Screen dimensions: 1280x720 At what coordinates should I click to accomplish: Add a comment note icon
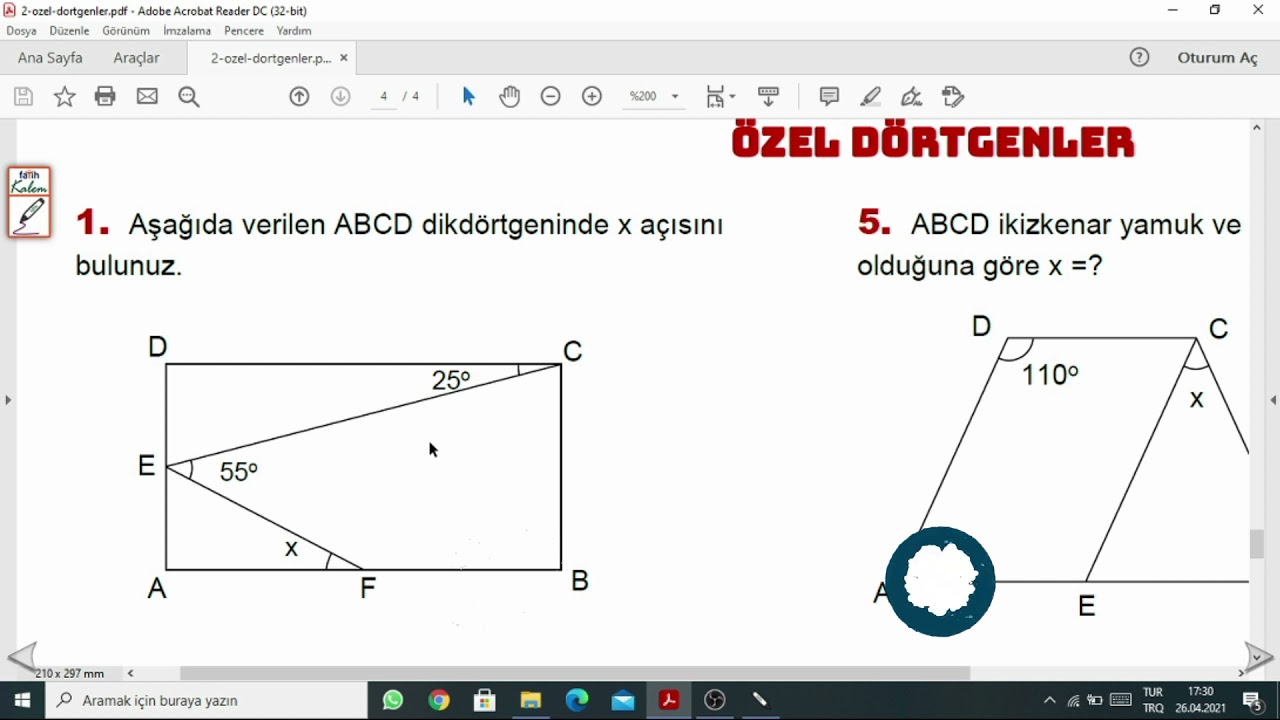829,97
